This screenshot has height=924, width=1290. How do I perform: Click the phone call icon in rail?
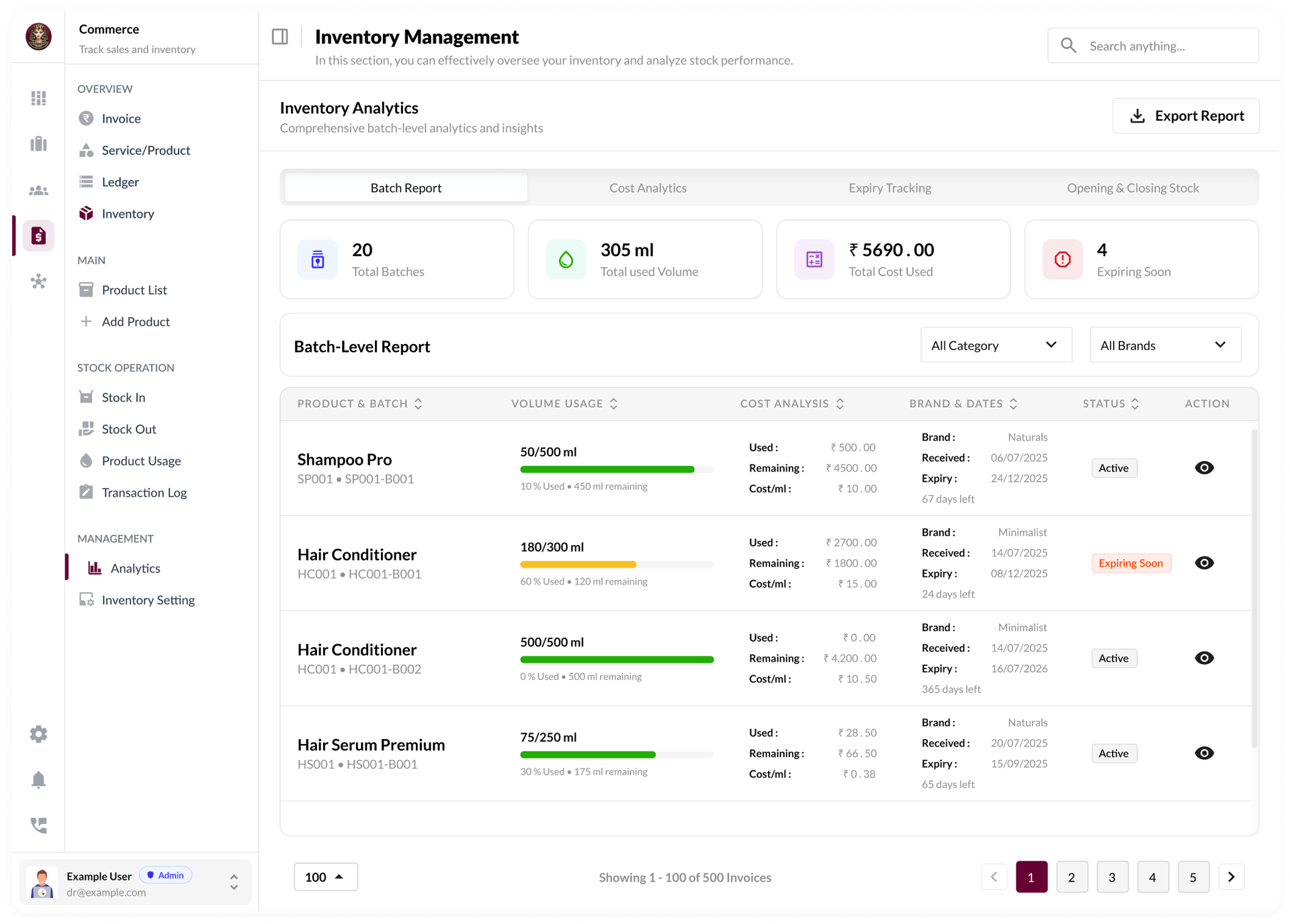38,825
